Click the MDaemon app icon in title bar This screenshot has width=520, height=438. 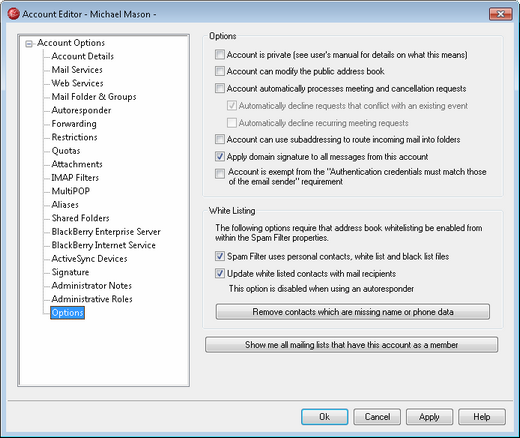pos(13,14)
